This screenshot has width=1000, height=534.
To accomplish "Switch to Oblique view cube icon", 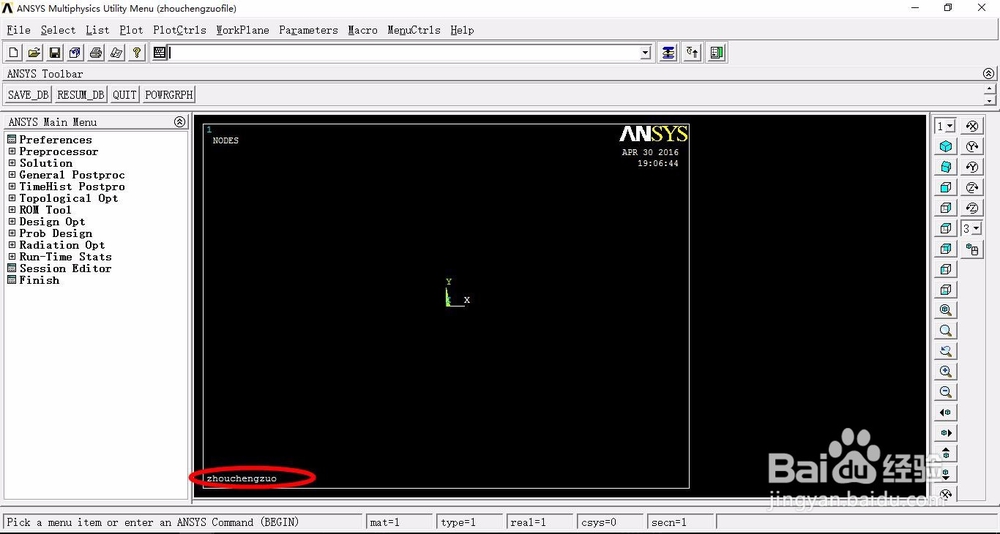I will (x=946, y=167).
